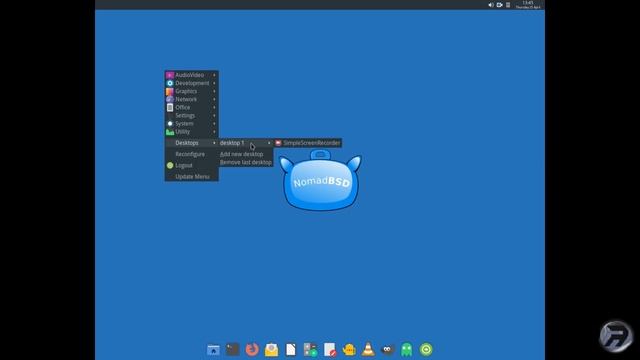The width and height of the screenshot is (640, 360).
Task: Click the Development submenu arrow
Action: [x=214, y=83]
